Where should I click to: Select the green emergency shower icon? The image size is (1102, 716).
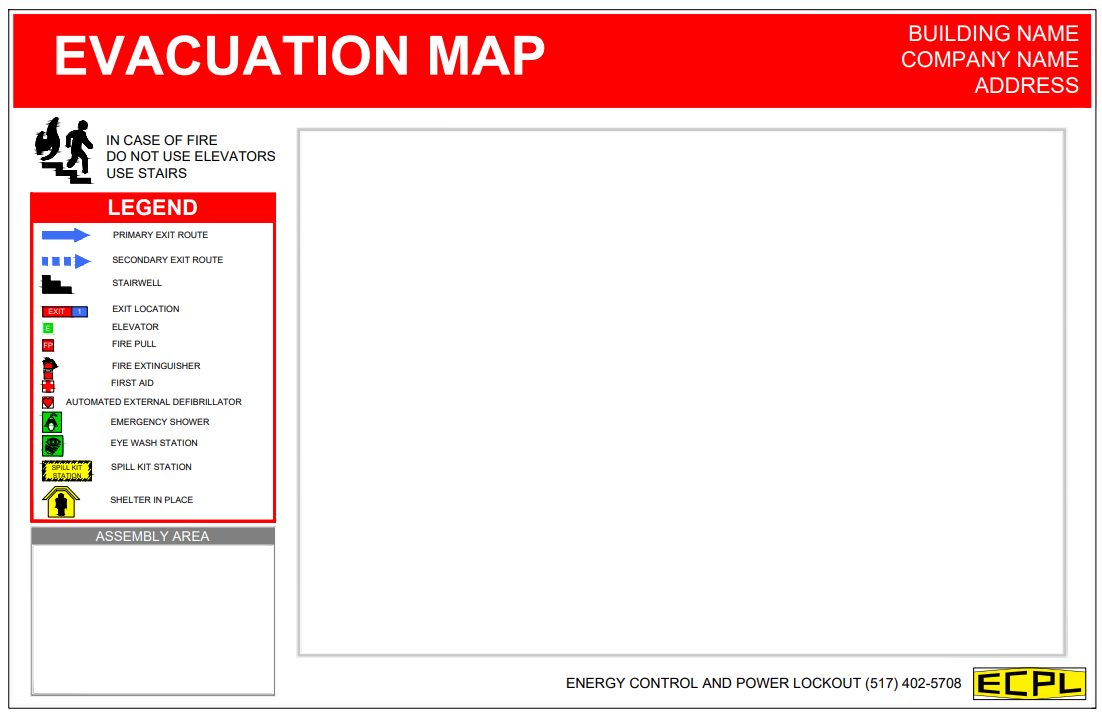coord(52,422)
